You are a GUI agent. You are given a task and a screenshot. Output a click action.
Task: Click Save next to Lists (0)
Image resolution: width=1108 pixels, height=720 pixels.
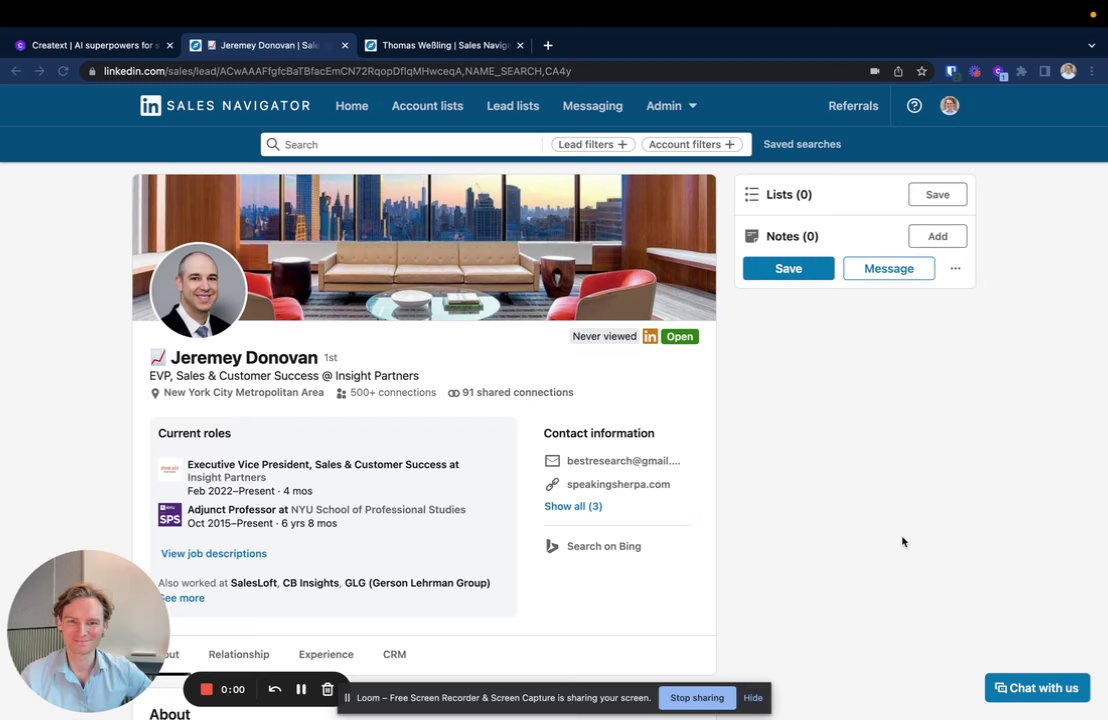click(938, 194)
